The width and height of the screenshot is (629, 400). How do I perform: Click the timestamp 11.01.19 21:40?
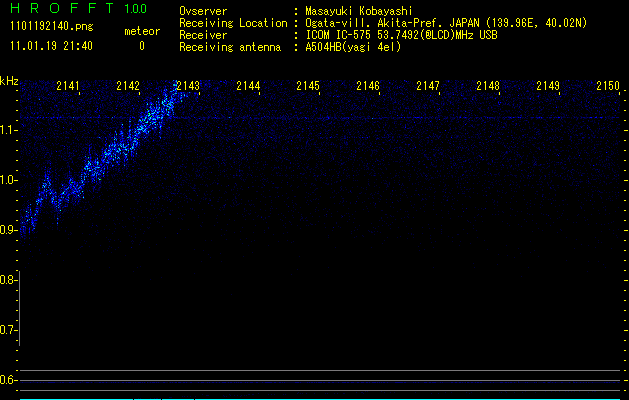click(51, 46)
